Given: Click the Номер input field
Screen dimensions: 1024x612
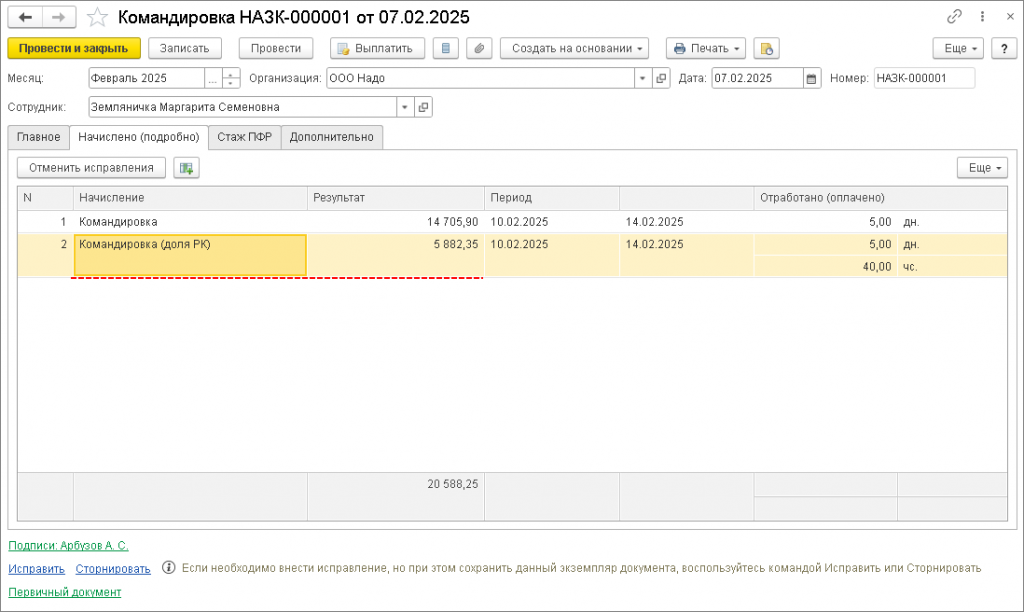Looking at the screenshot, I should 924,78.
